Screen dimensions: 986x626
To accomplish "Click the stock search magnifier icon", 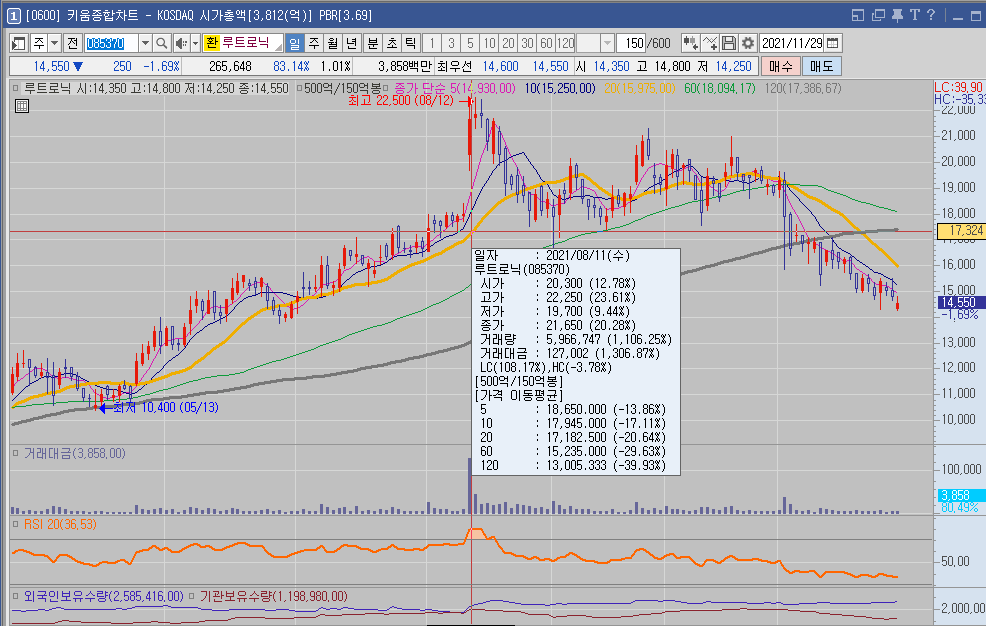I will point(162,43).
